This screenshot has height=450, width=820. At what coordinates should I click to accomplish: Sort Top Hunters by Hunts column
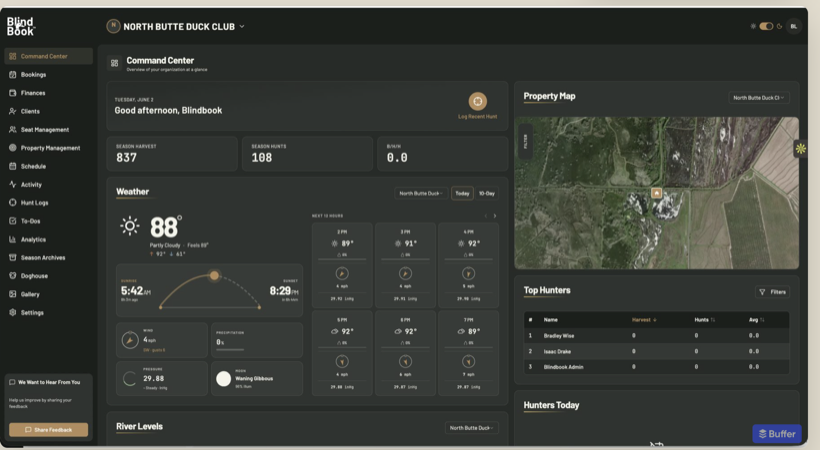click(x=704, y=320)
